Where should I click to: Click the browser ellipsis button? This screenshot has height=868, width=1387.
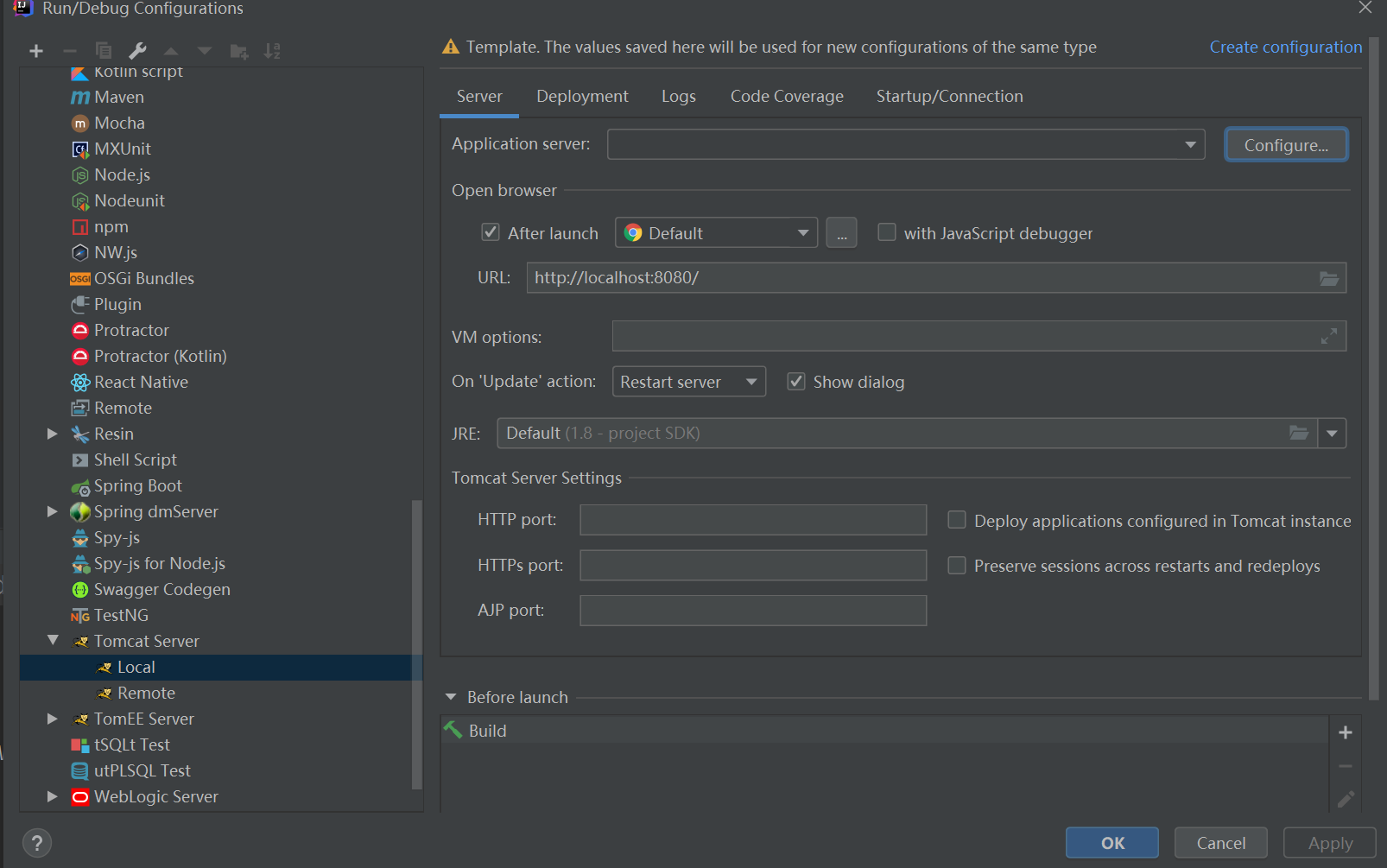(x=841, y=232)
